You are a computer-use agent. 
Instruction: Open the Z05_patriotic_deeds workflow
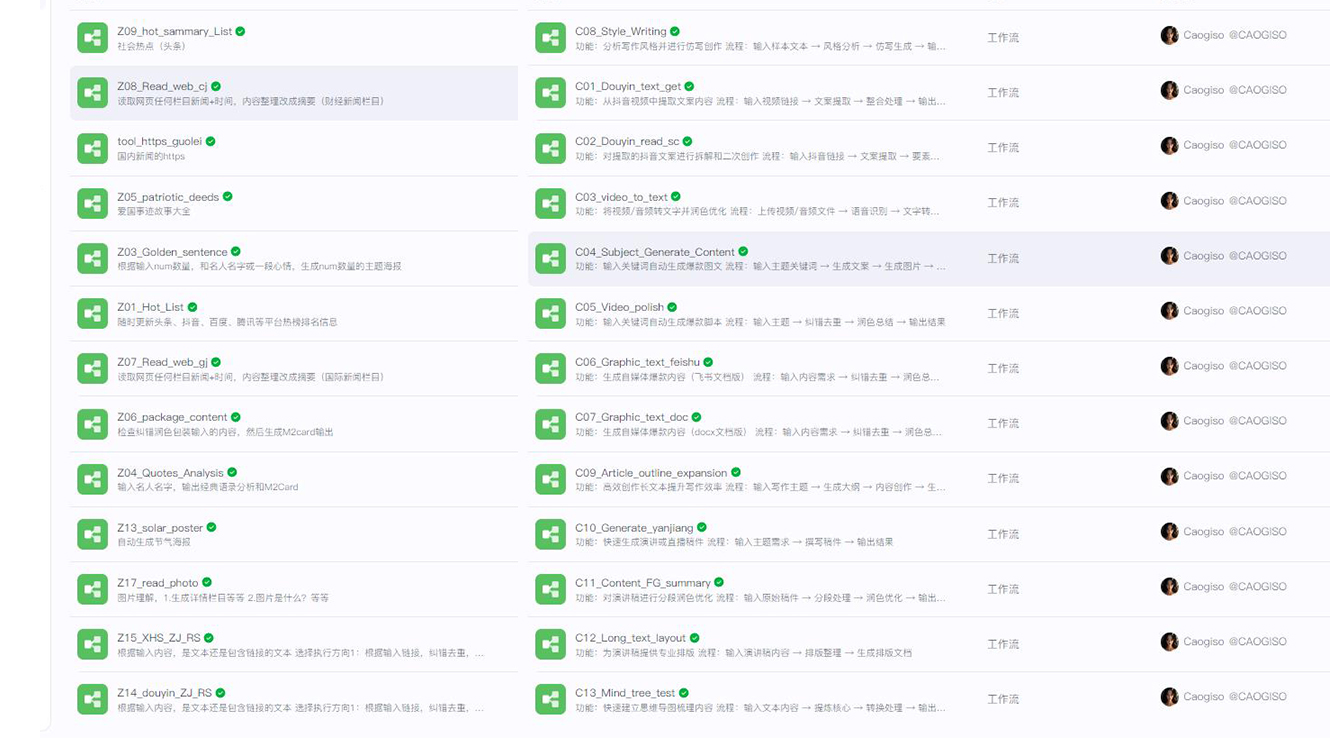(x=167, y=197)
